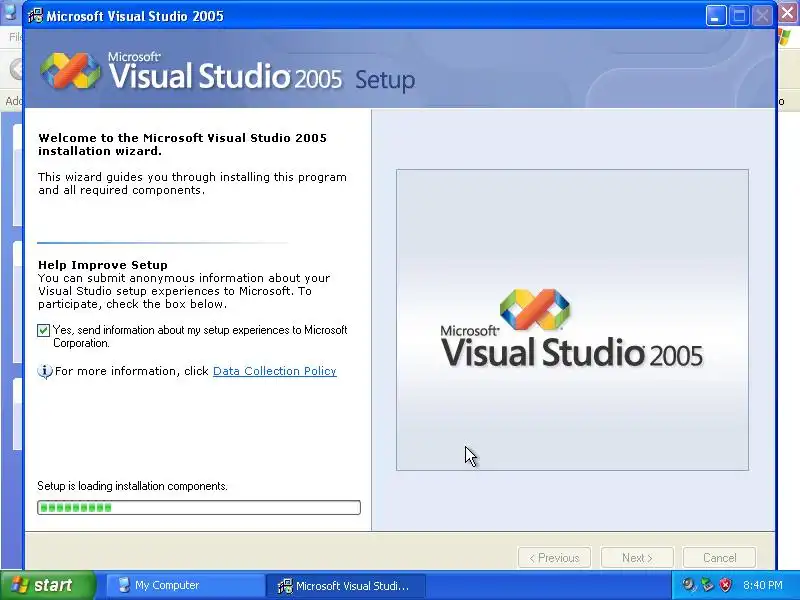Screen dimensions: 800x600
Task: Click the Next > button
Action: click(x=637, y=558)
